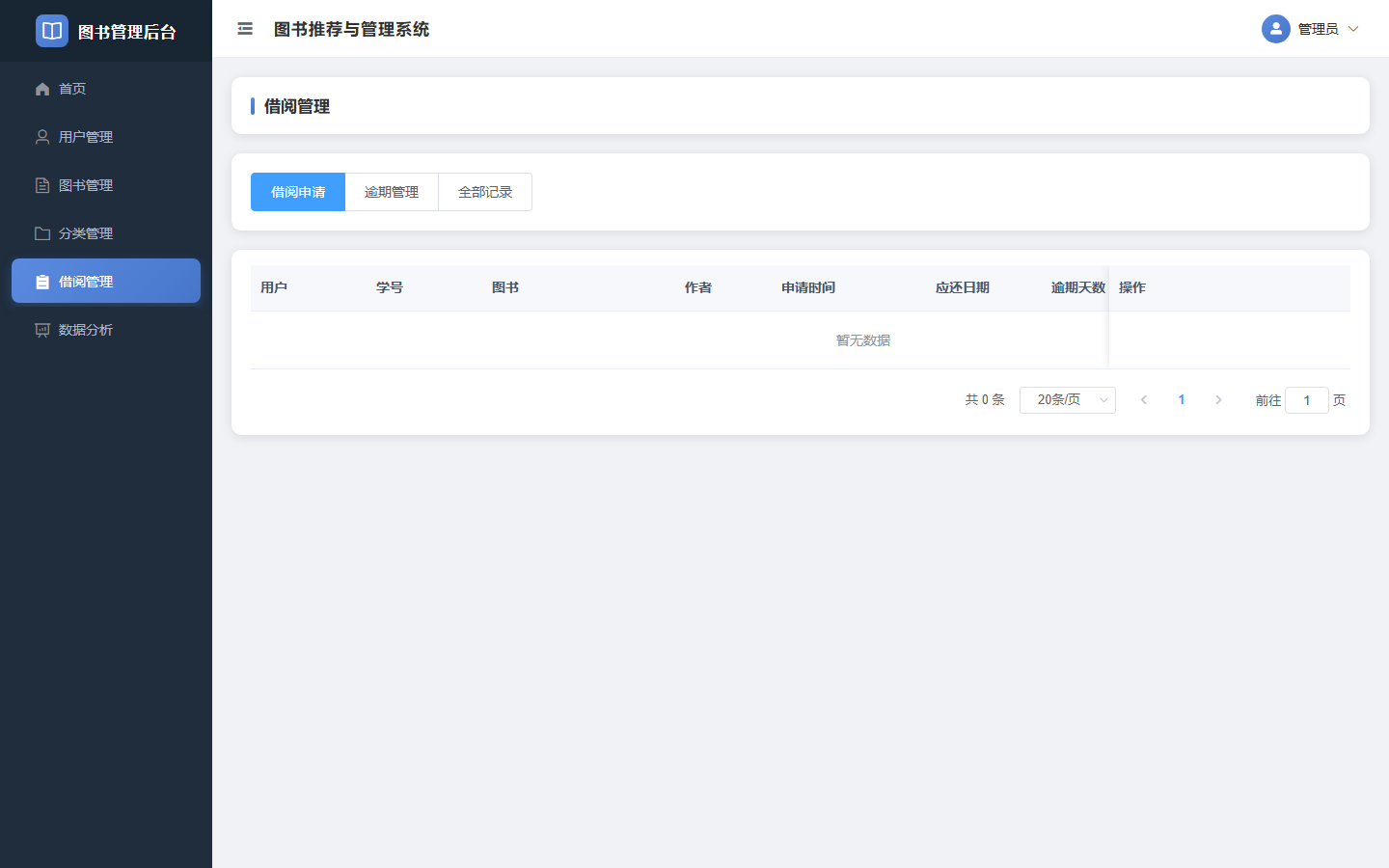The width and height of the screenshot is (1389, 868).
Task: Click the go-to page input field
Action: 1307,400
